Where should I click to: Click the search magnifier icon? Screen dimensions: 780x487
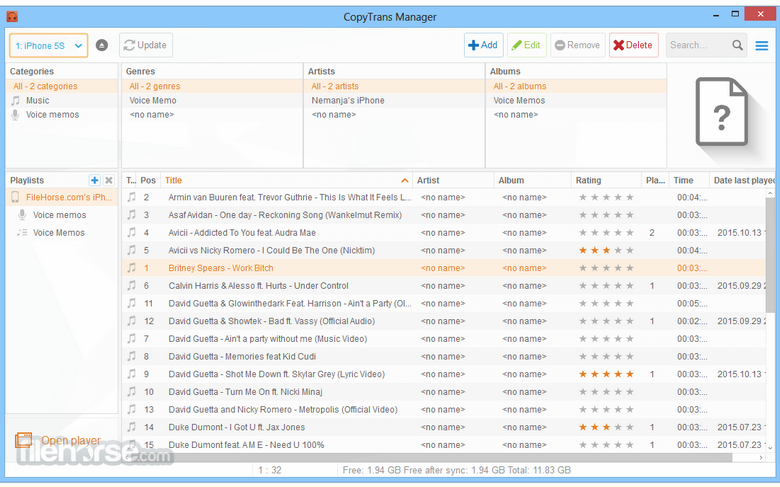[737, 45]
